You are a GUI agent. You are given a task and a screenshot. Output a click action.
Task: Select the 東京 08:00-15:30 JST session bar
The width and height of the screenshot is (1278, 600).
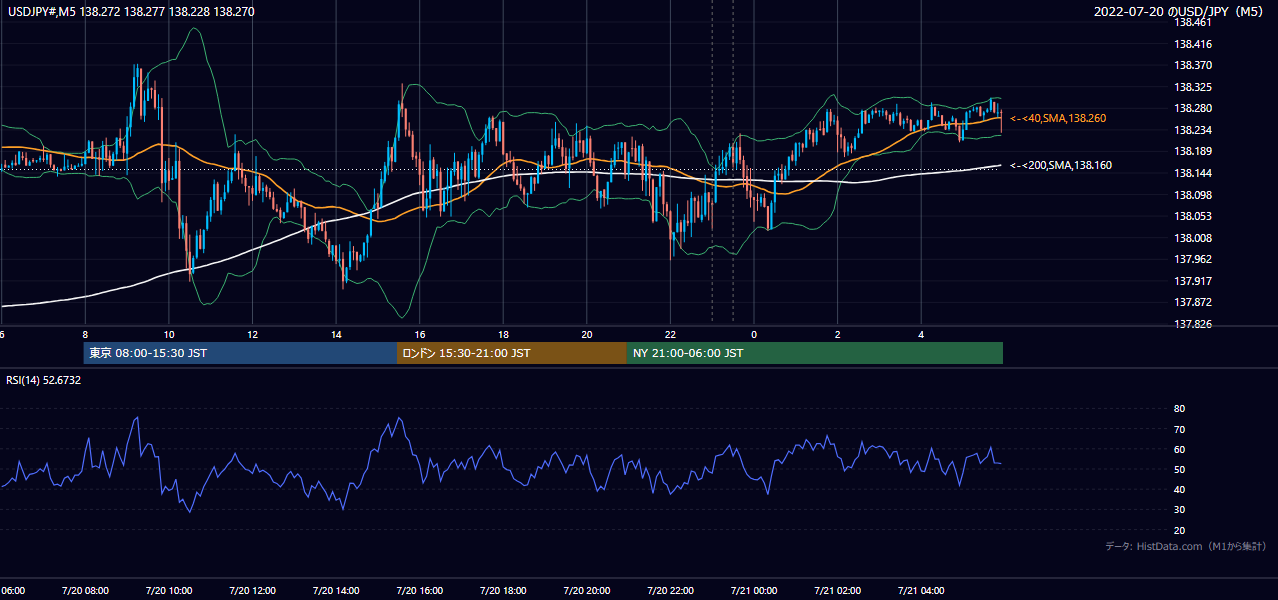click(240, 353)
